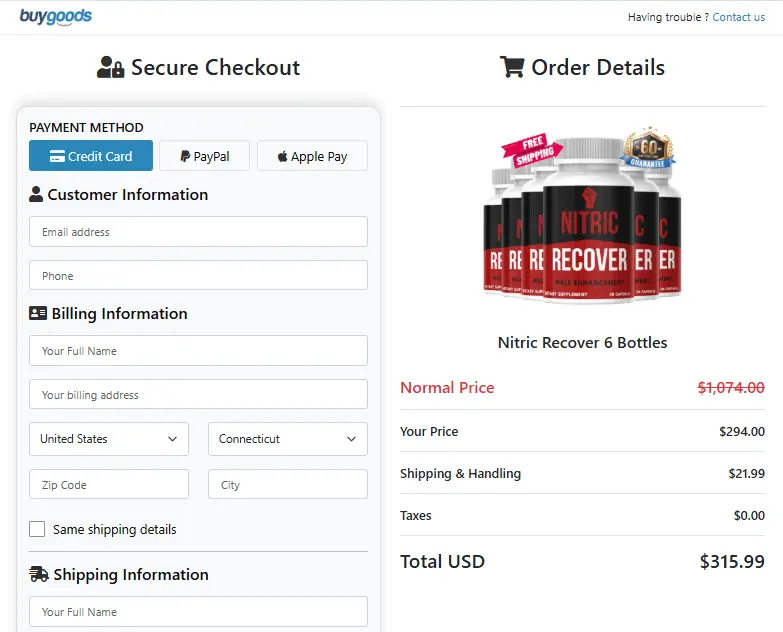Viewport: 783px width, 632px height.
Task: Click the Nitric Recover bottles product image
Action: (582, 216)
